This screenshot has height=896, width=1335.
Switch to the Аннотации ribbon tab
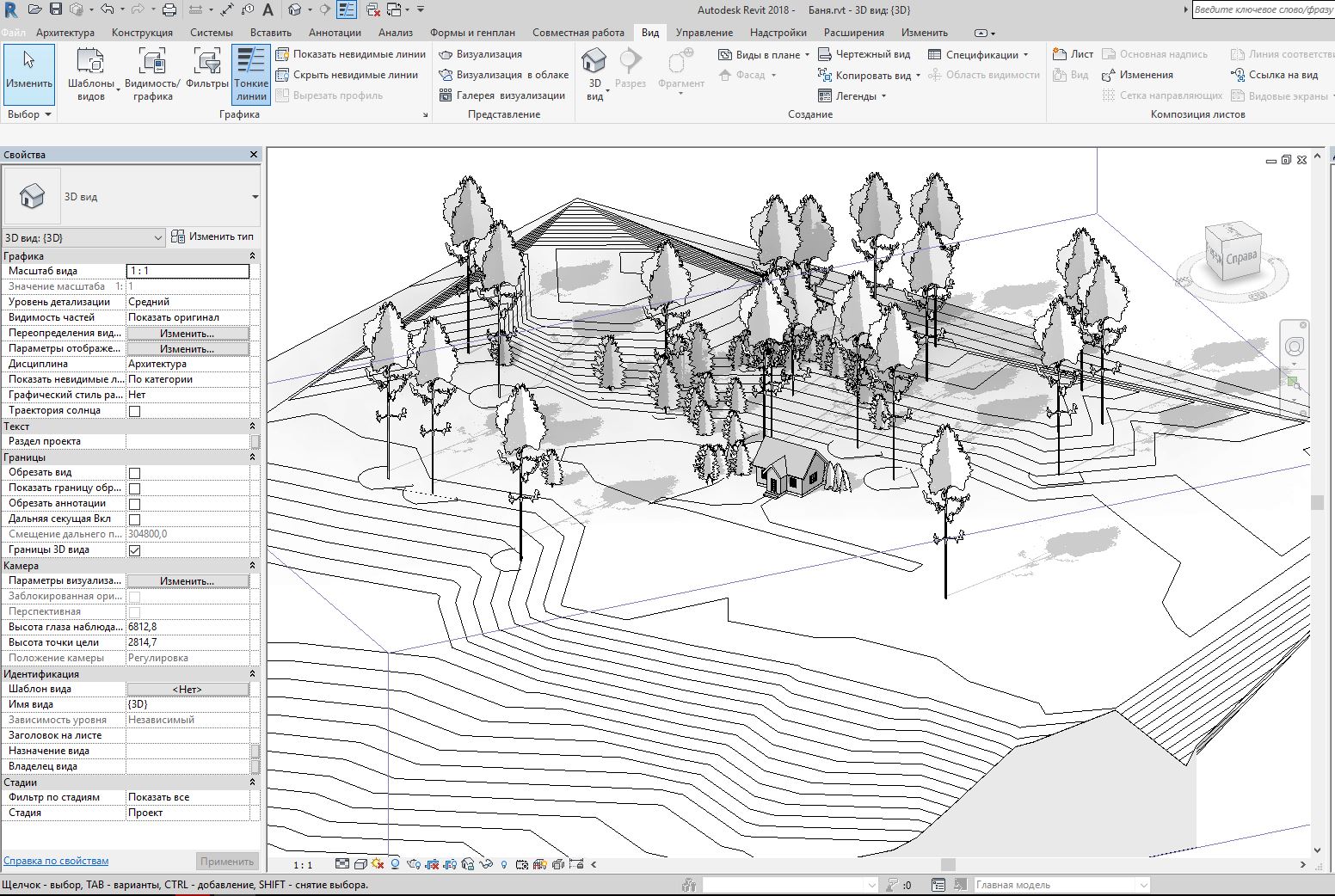tap(335, 33)
